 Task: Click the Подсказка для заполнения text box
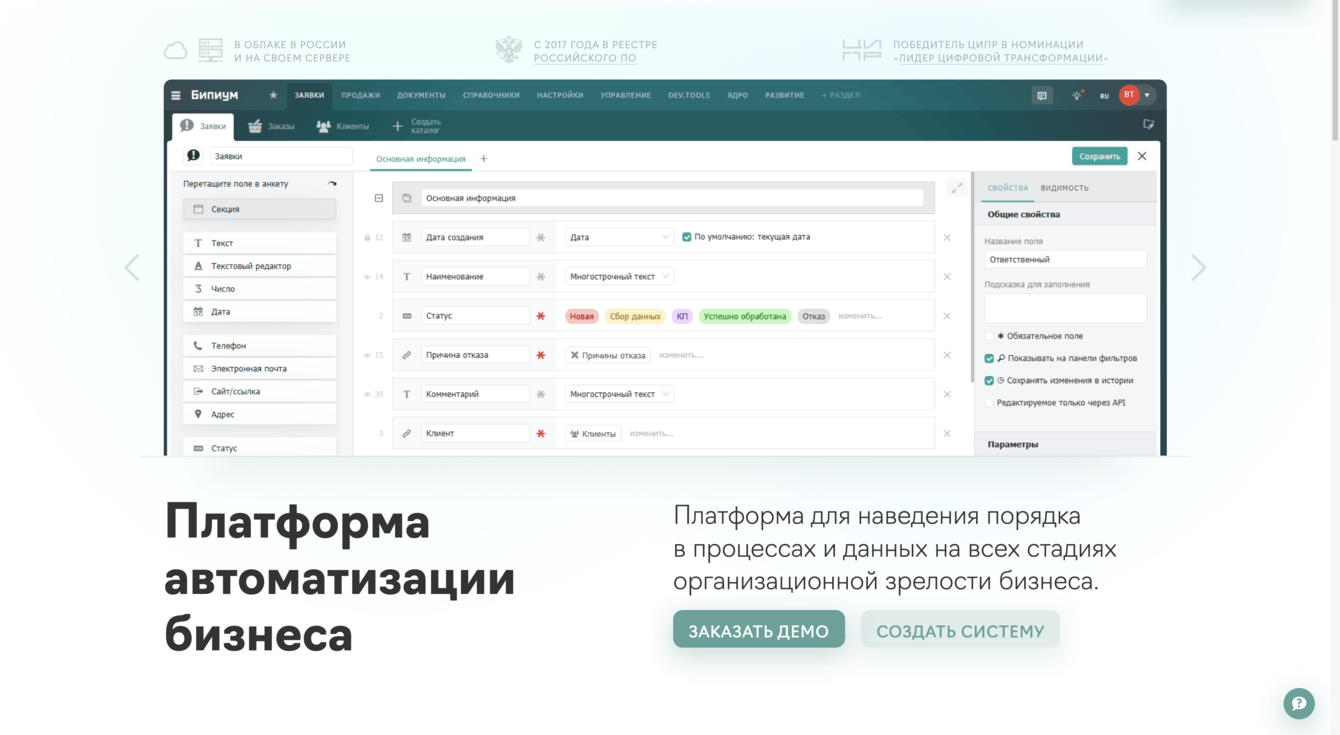click(1065, 308)
